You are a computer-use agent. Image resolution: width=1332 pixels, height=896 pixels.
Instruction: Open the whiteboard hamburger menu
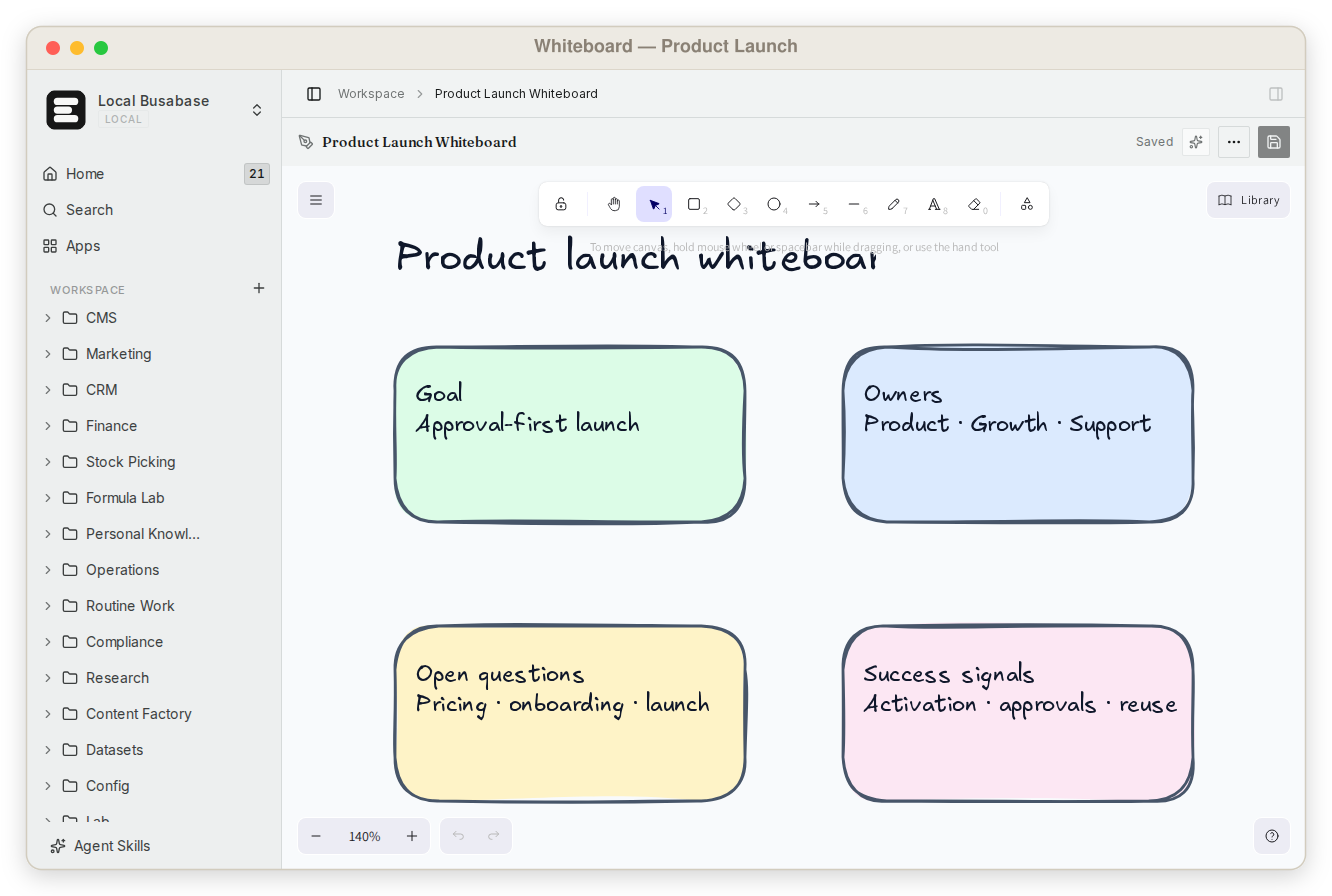(x=316, y=200)
